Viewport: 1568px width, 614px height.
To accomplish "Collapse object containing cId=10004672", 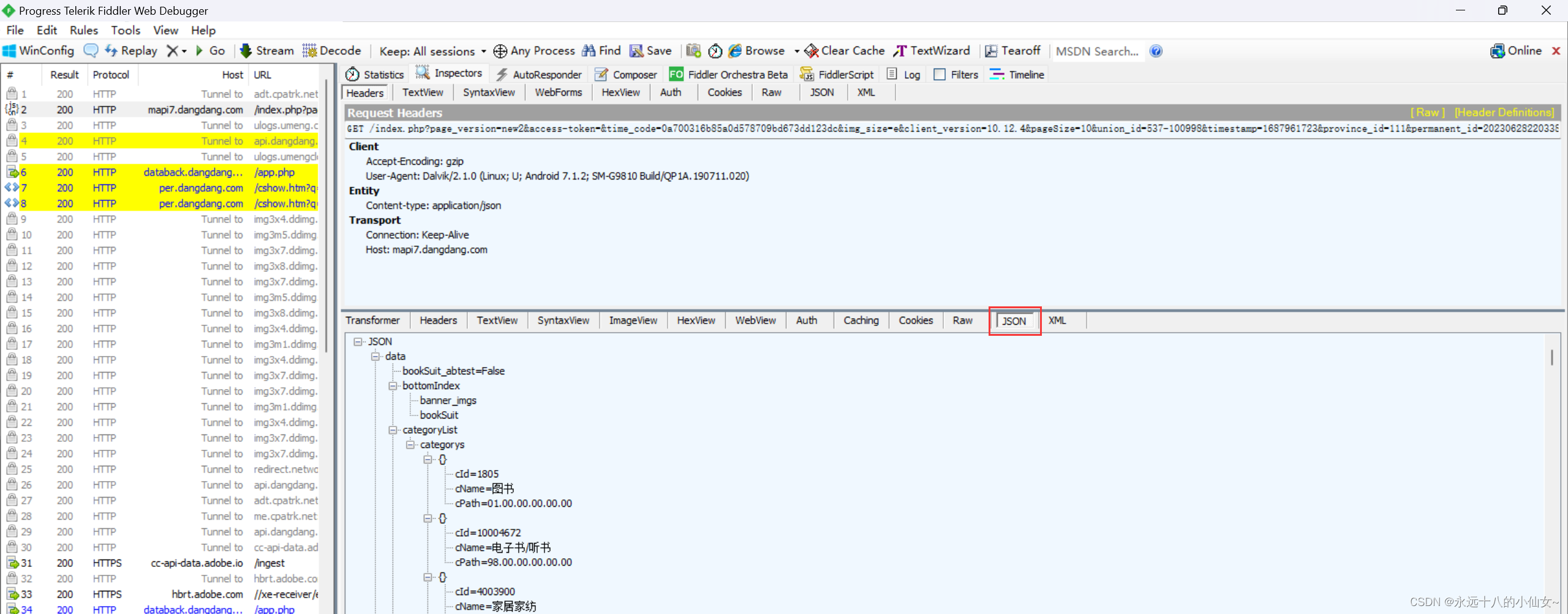I will [428, 518].
